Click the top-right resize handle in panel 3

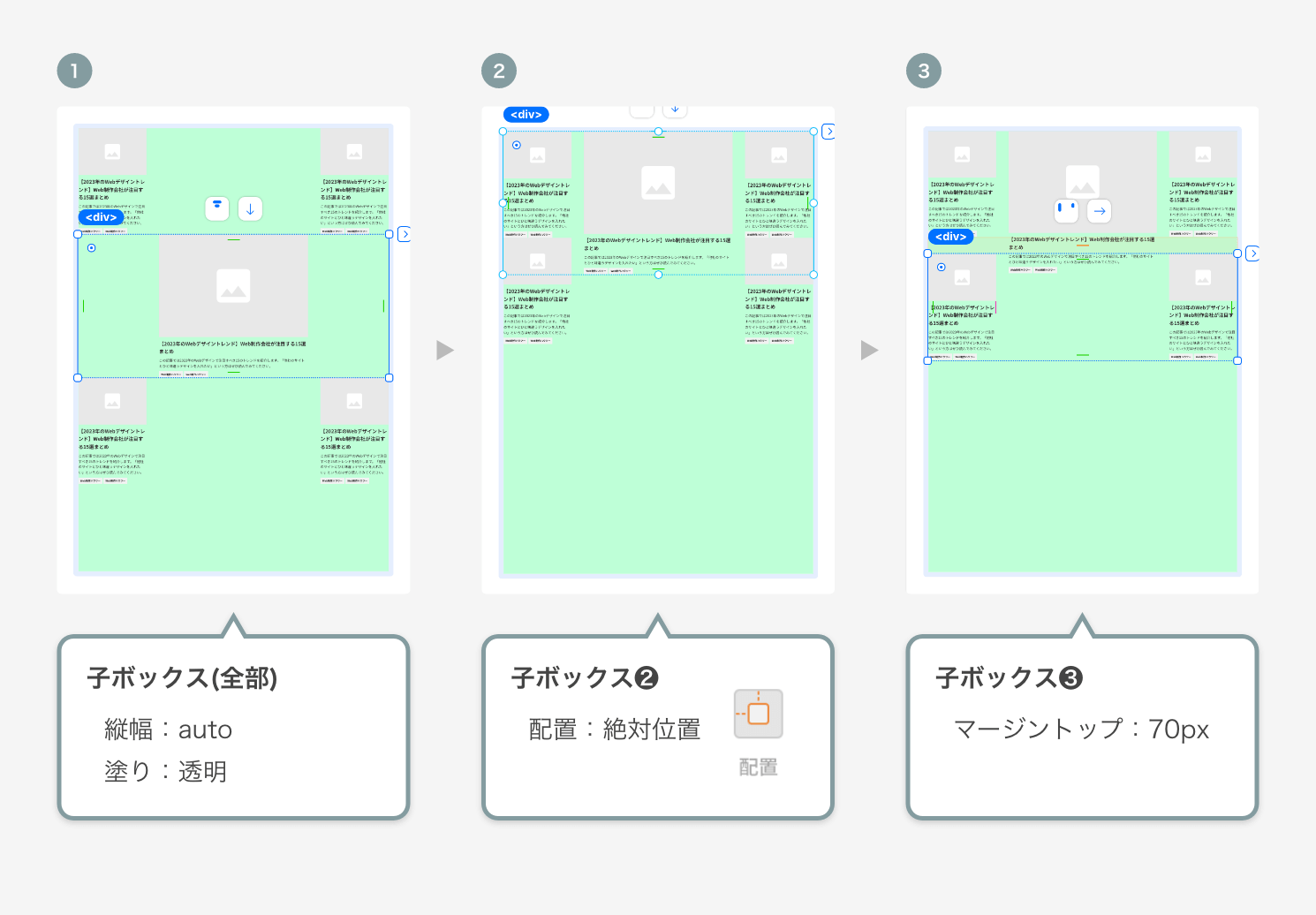pyautogui.click(x=1237, y=253)
